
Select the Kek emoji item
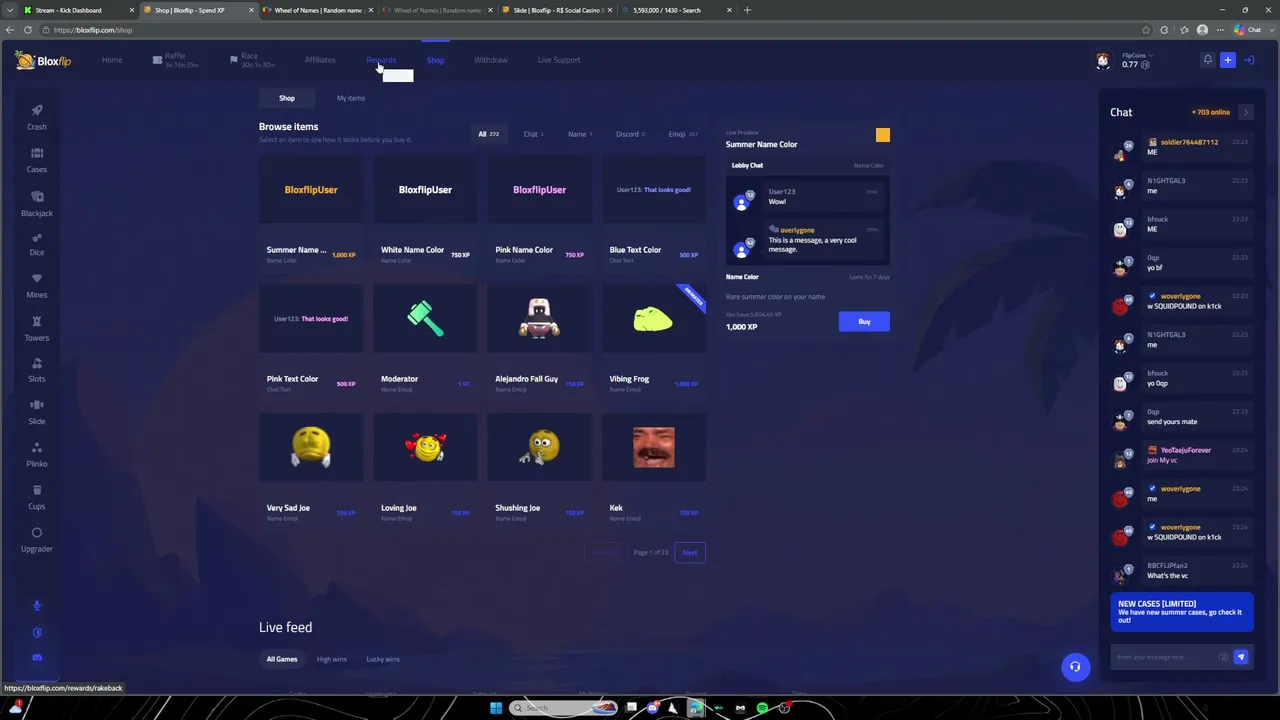click(654, 471)
